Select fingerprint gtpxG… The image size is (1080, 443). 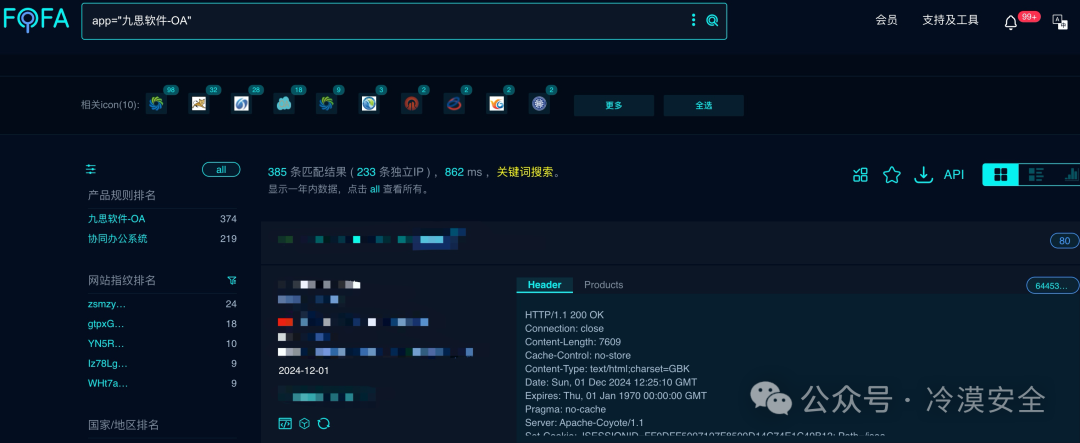coord(106,324)
